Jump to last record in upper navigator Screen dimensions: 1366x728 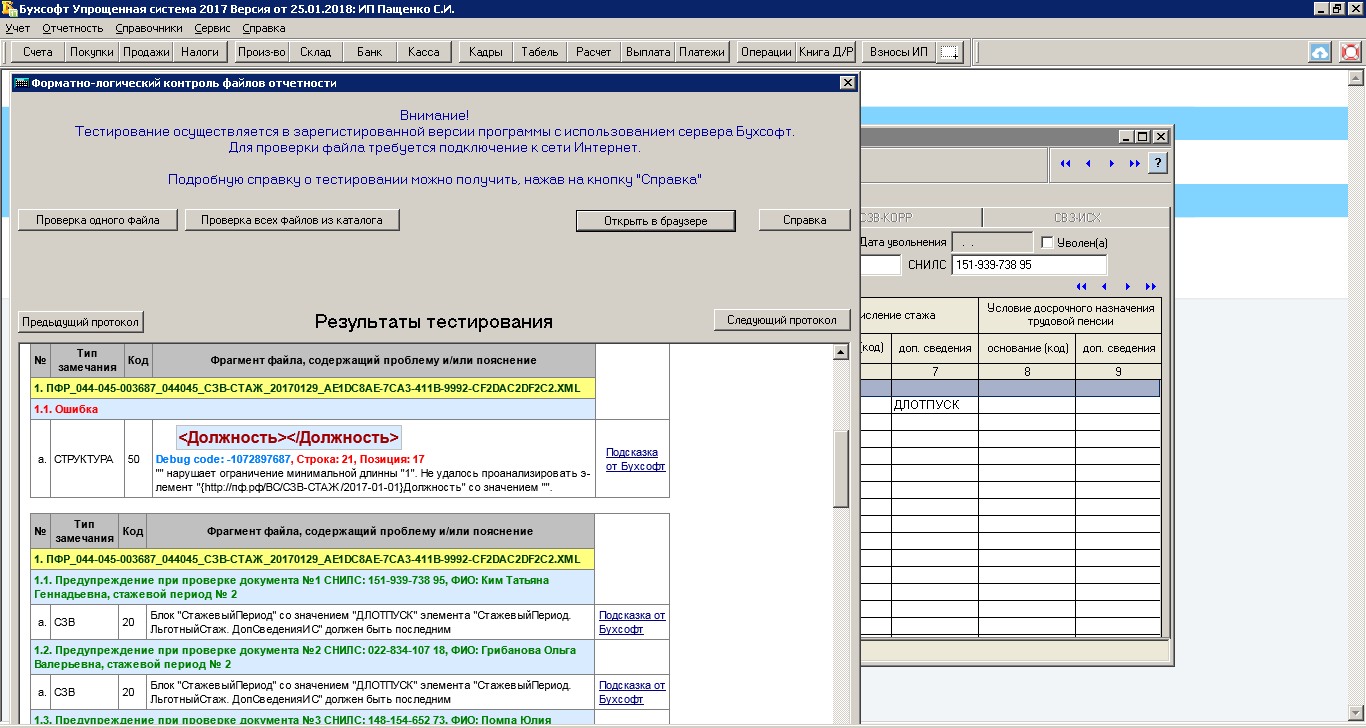1134,163
